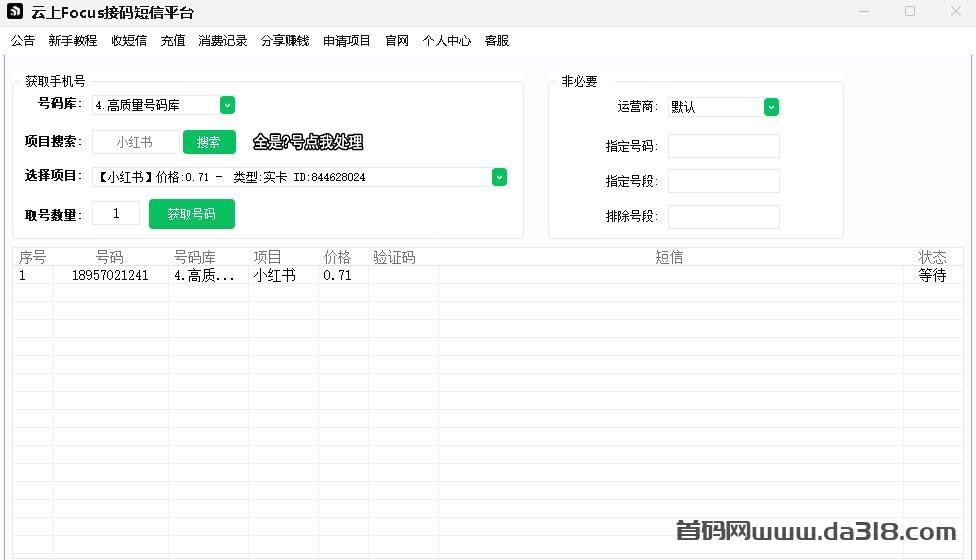The image size is (976, 560).
Task: Select the row with number 18957021241
Action: tap(110, 276)
